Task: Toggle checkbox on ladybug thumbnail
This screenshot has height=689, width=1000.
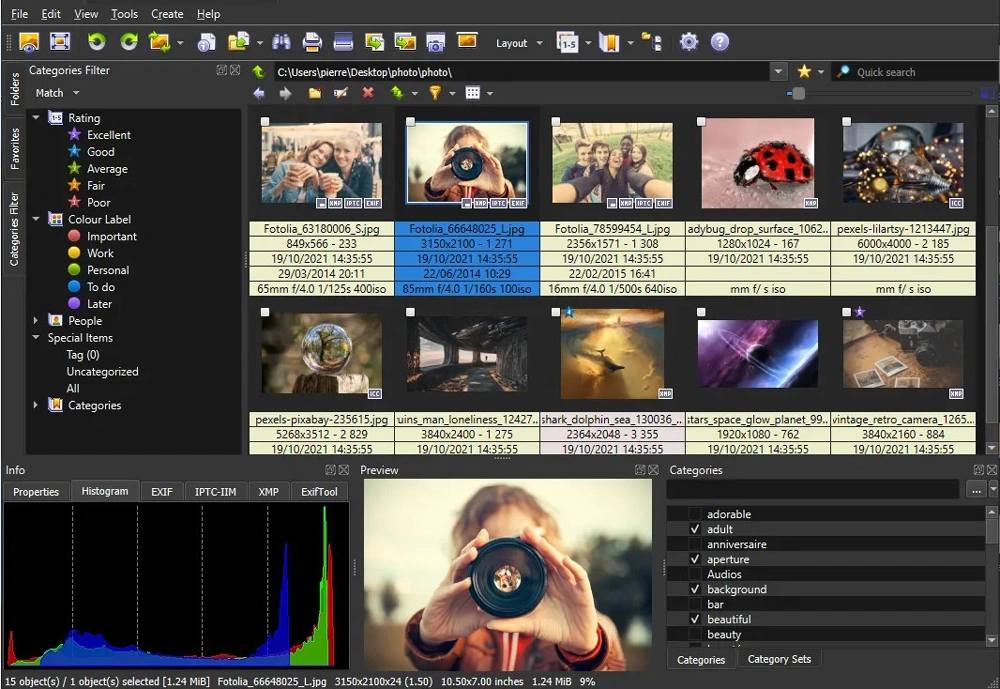Action: click(702, 122)
